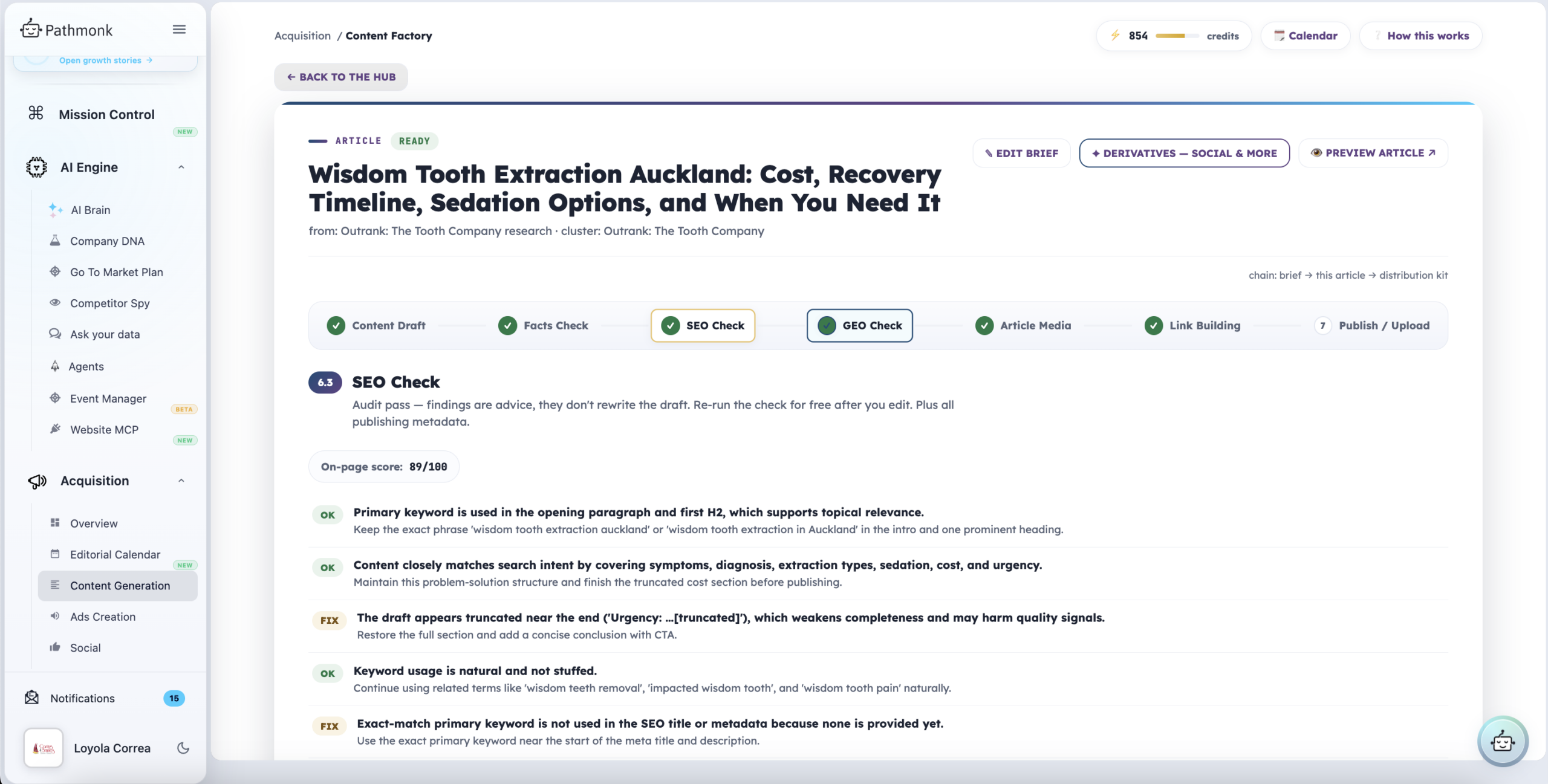Viewport: 1548px width, 784px height.
Task: Open the Calendar button
Action: point(1306,36)
